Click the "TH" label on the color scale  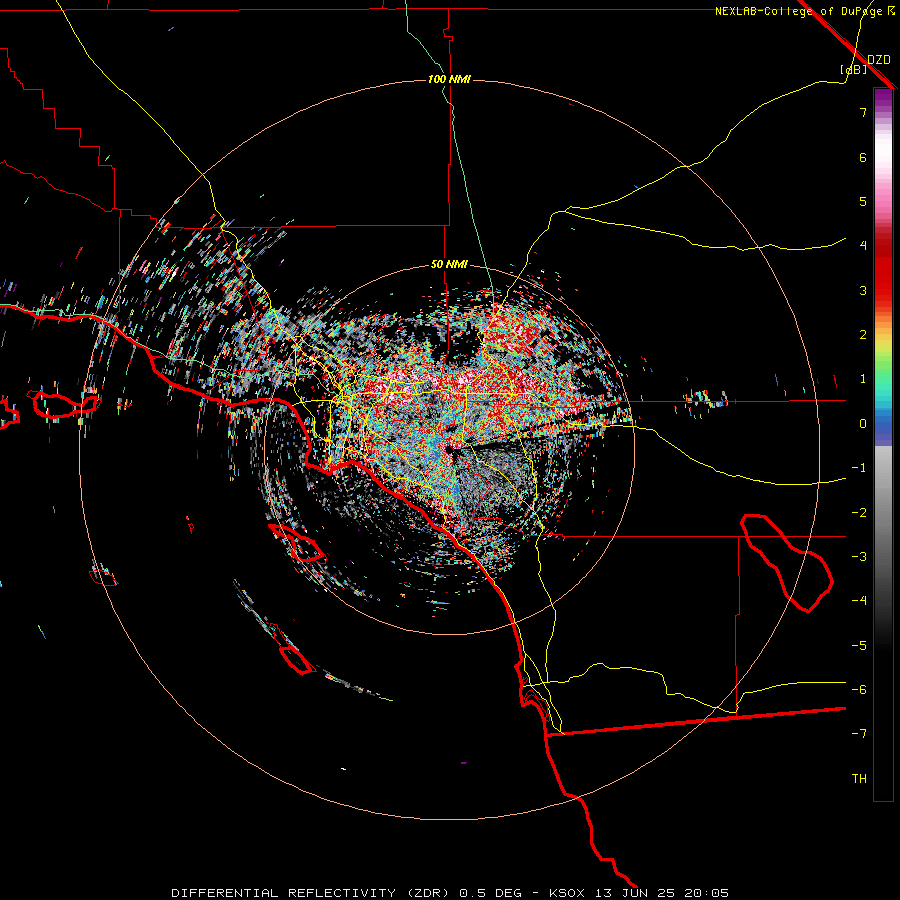tap(859, 779)
